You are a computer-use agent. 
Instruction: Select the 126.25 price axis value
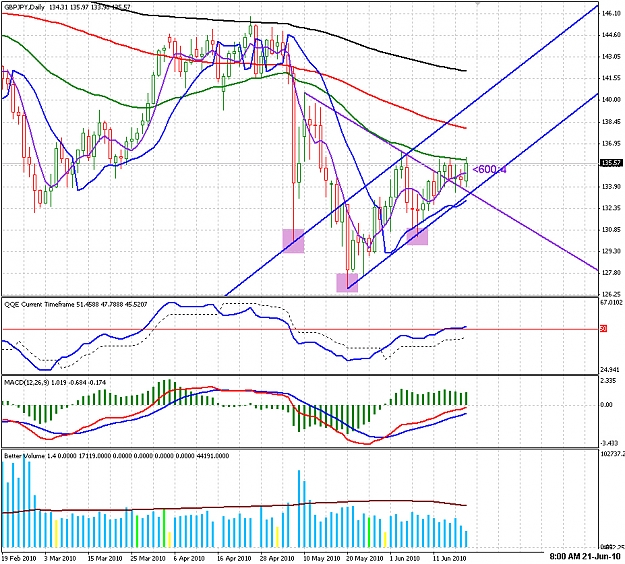coord(611,294)
